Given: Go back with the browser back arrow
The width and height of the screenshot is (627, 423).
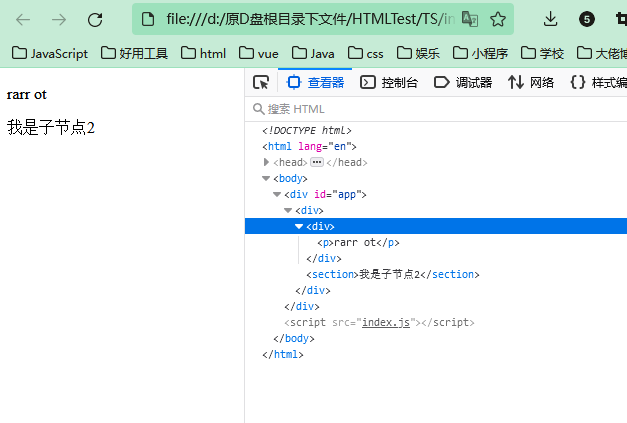Looking at the screenshot, I should (x=23, y=19).
